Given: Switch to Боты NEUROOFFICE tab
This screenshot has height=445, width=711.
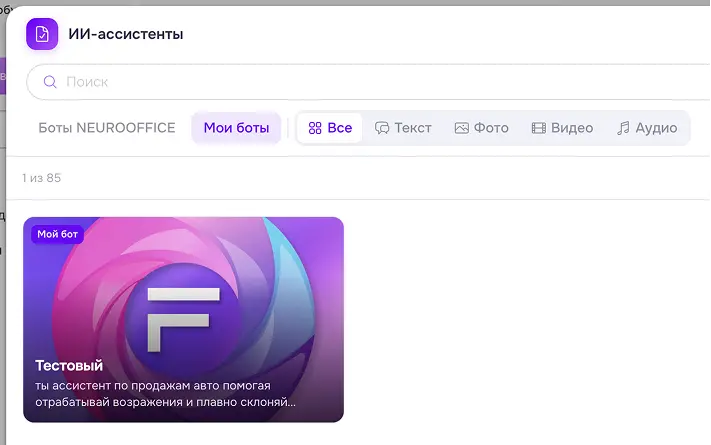Looking at the screenshot, I should click(107, 128).
